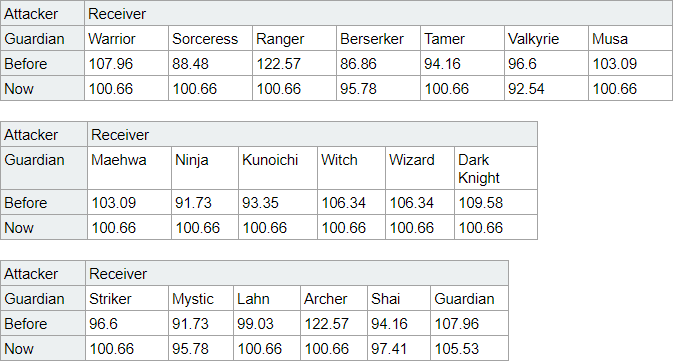This screenshot has height=362, width=674.
Task: Select Wizard's Now value in second table
Action: (x=420, y=227)
